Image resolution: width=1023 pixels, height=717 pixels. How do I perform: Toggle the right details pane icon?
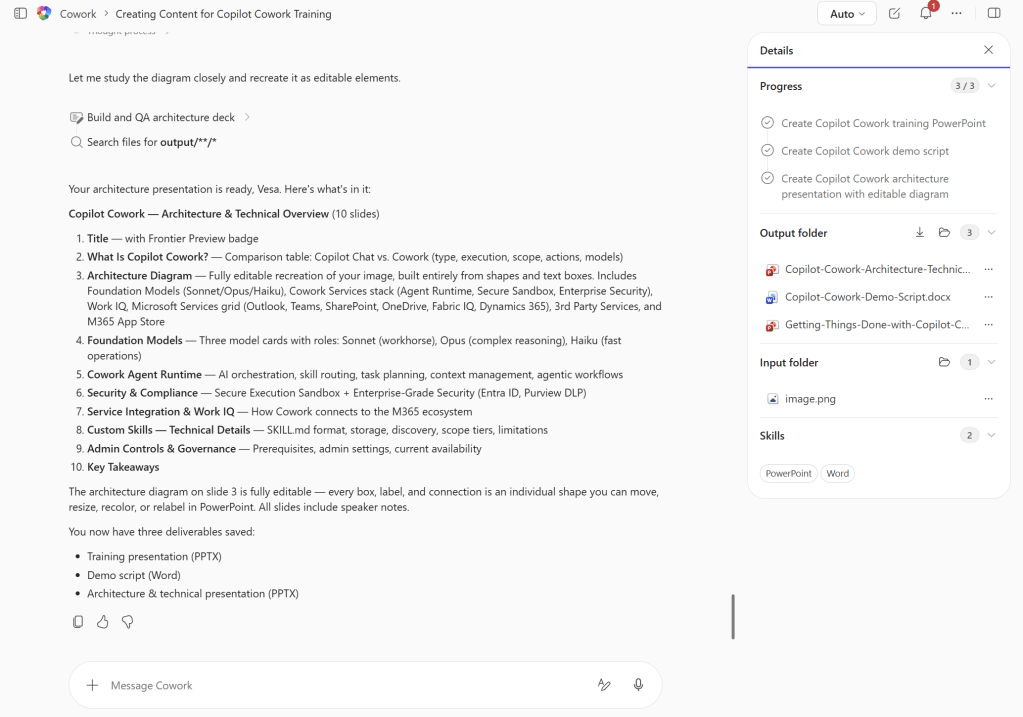point(994,14)
